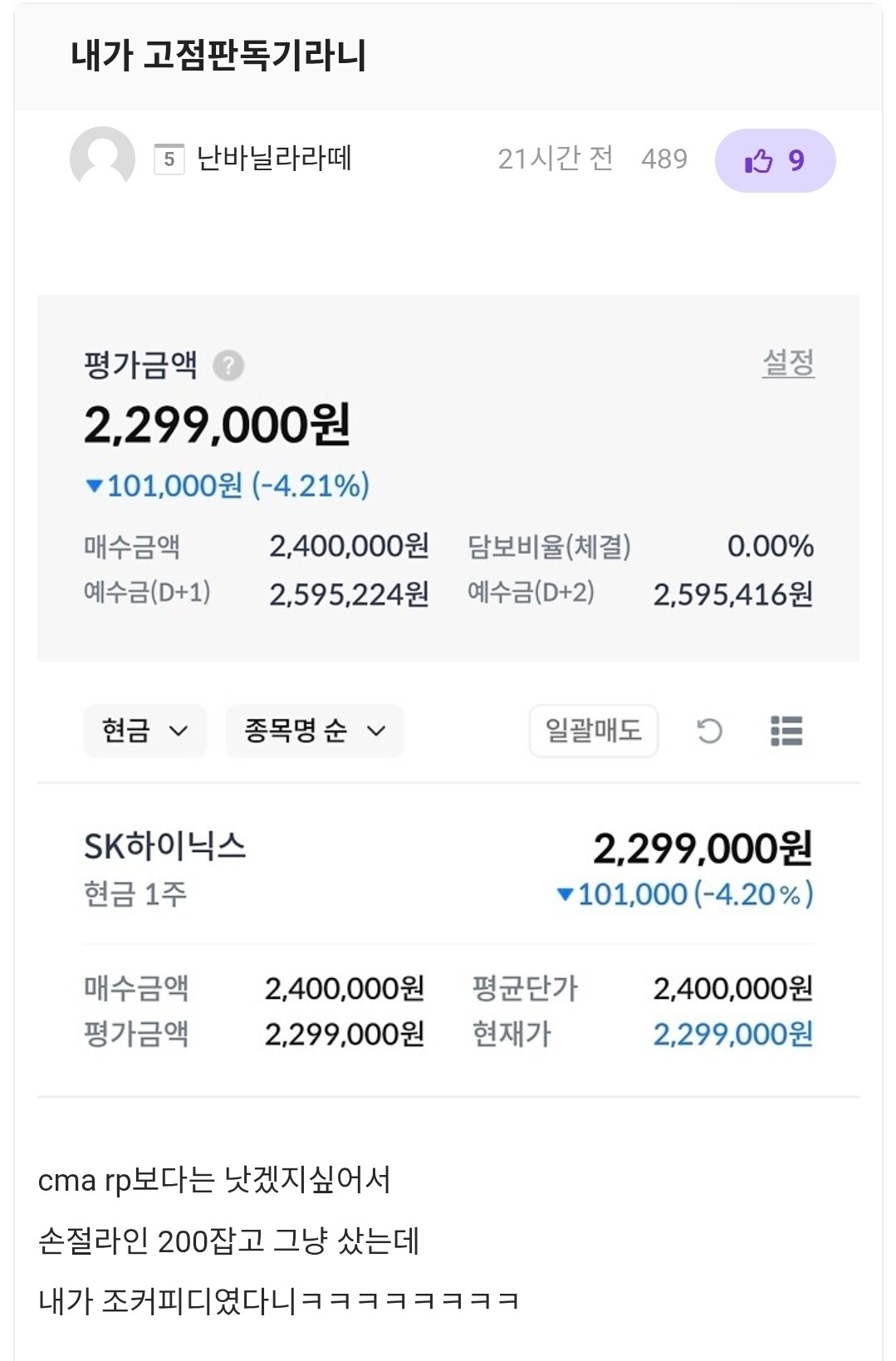This screenshot has height=1361, width=896.
Task: Click the blue down triangle by 101,000원 (-4.21%)
Action: tap(94, 486)
